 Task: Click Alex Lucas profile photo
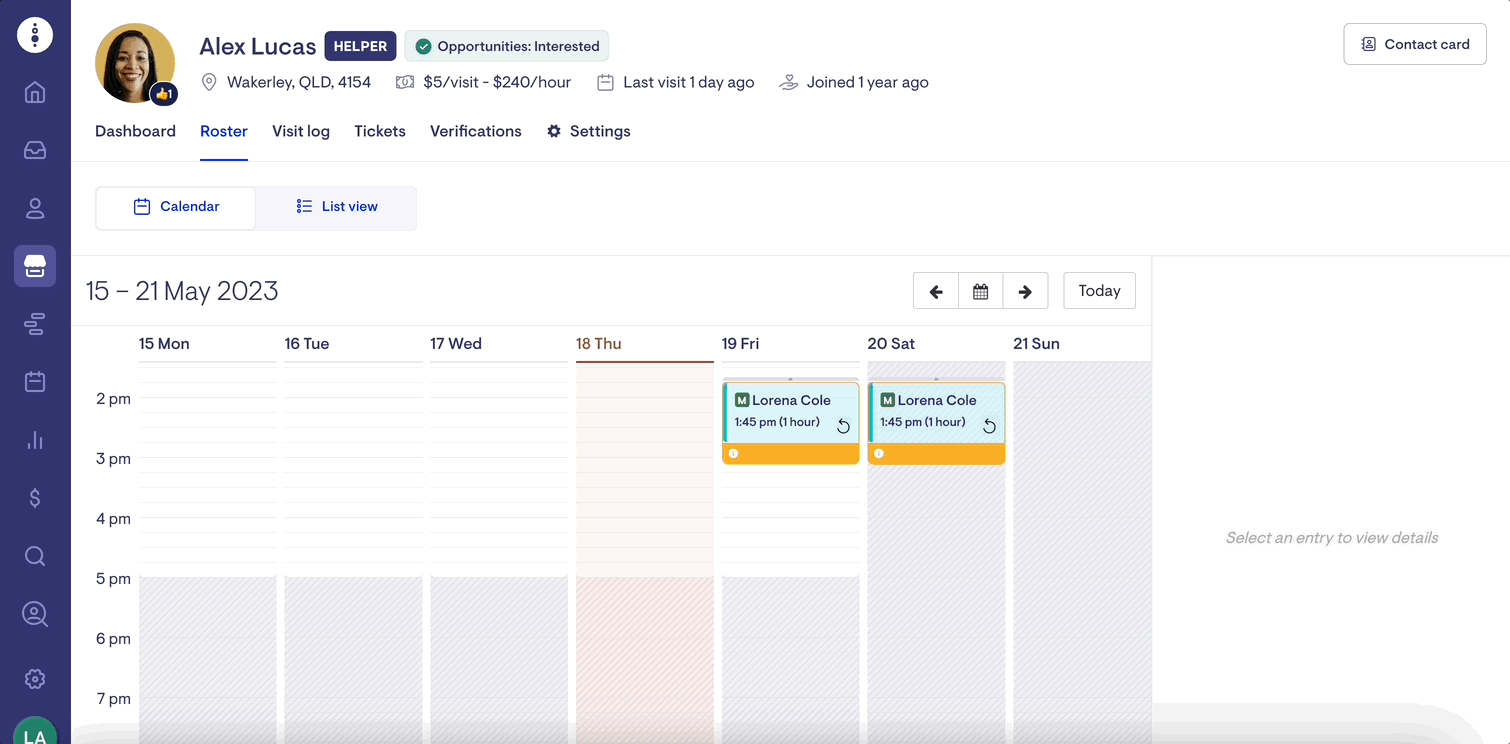pos(134,62)
